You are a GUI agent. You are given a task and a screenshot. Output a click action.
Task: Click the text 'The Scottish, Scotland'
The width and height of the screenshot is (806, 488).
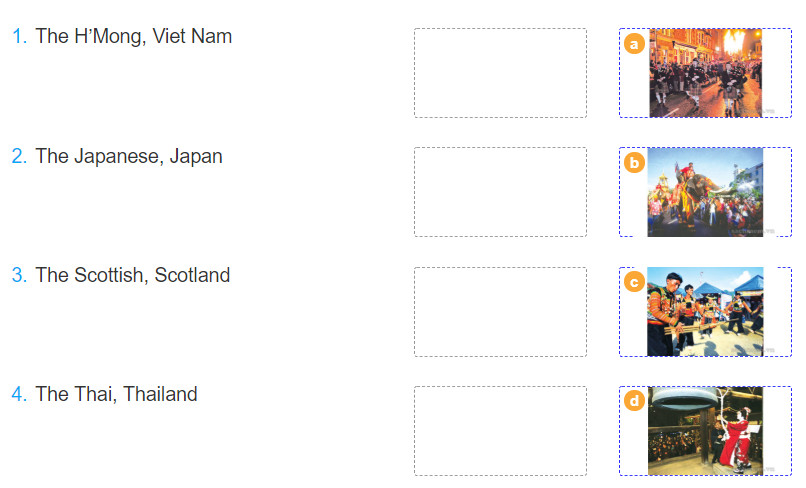click(133, 275)
